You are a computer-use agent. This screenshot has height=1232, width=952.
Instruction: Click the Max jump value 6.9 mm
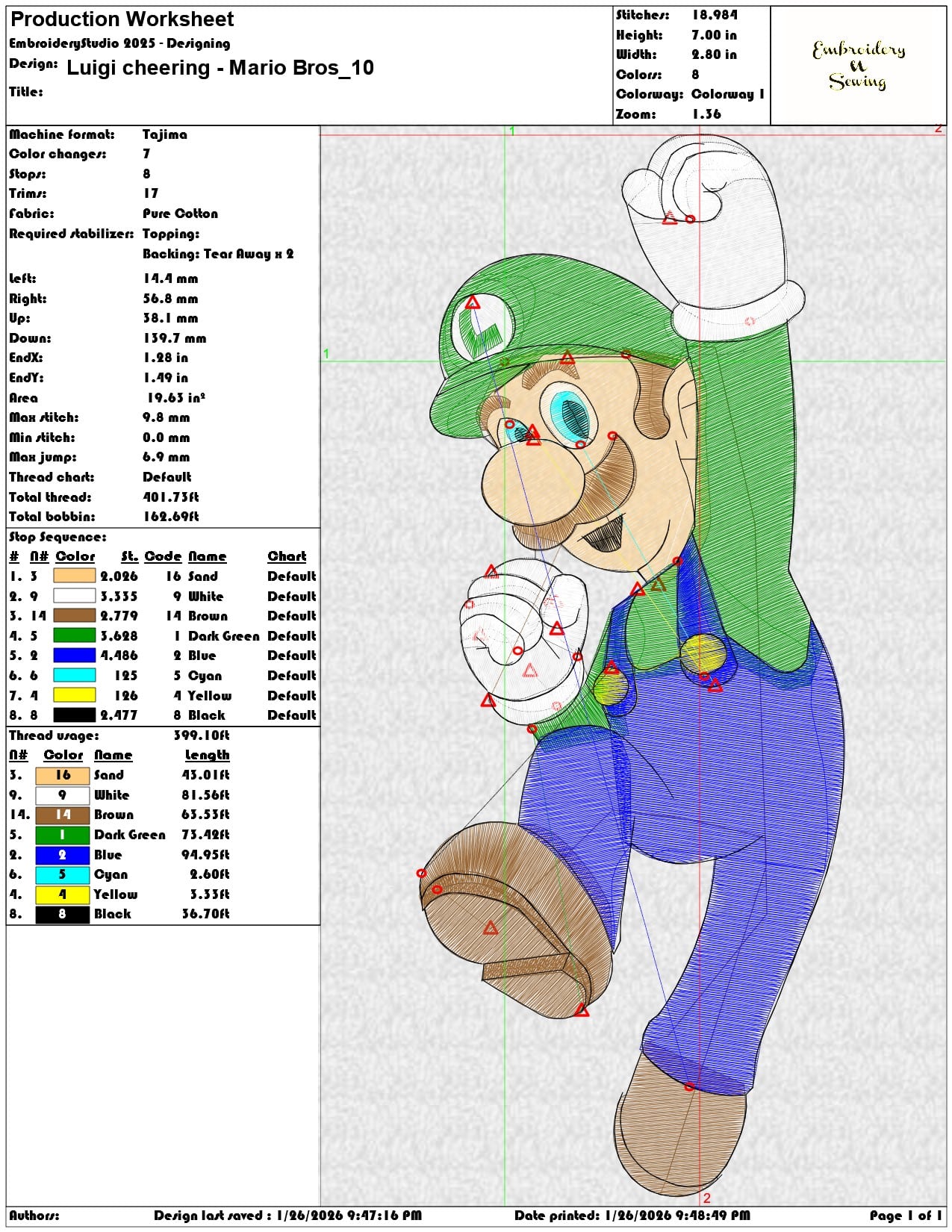[x=167, y=457]
